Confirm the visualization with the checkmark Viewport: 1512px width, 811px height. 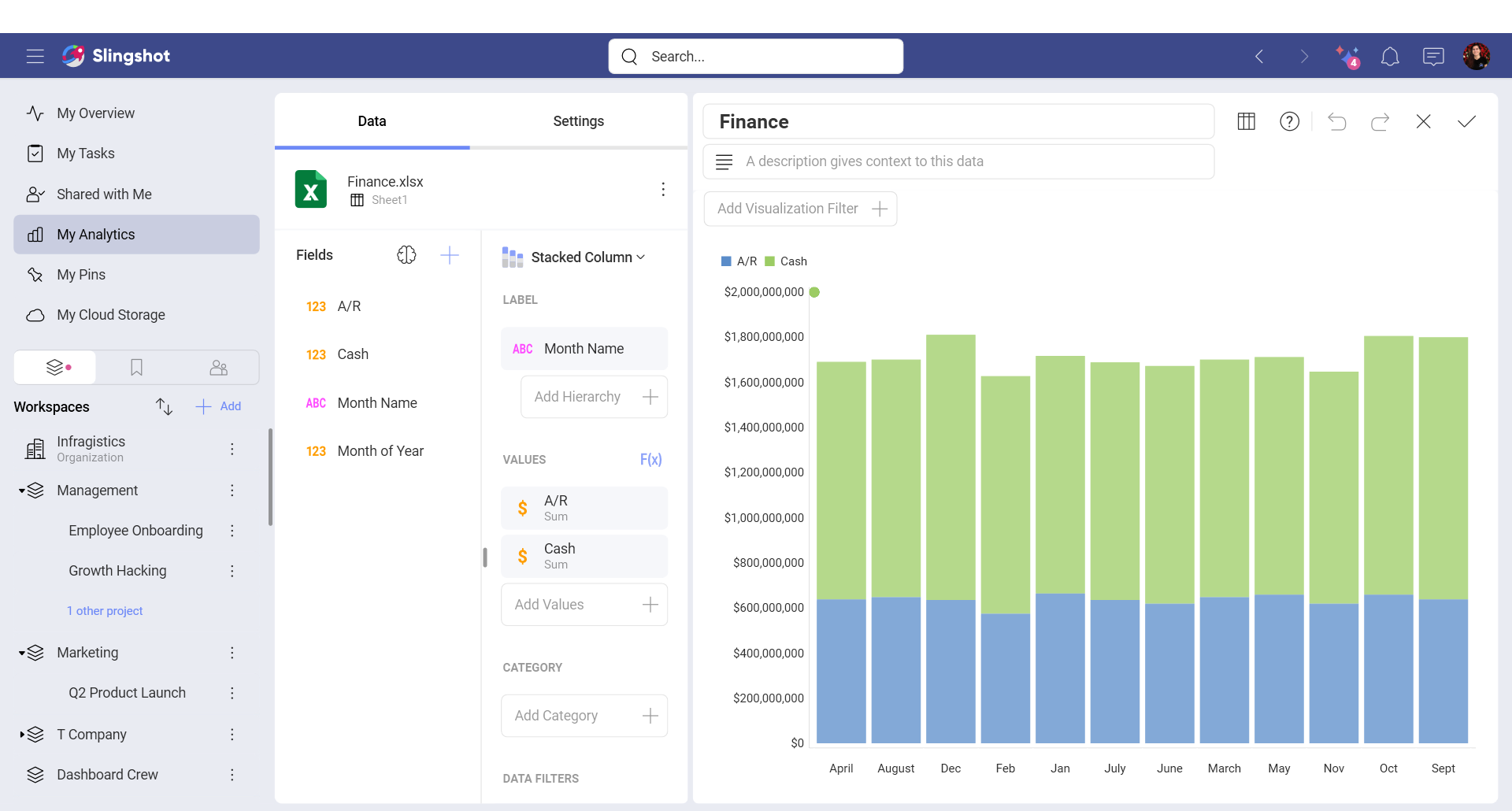[x=1466, y=121]
